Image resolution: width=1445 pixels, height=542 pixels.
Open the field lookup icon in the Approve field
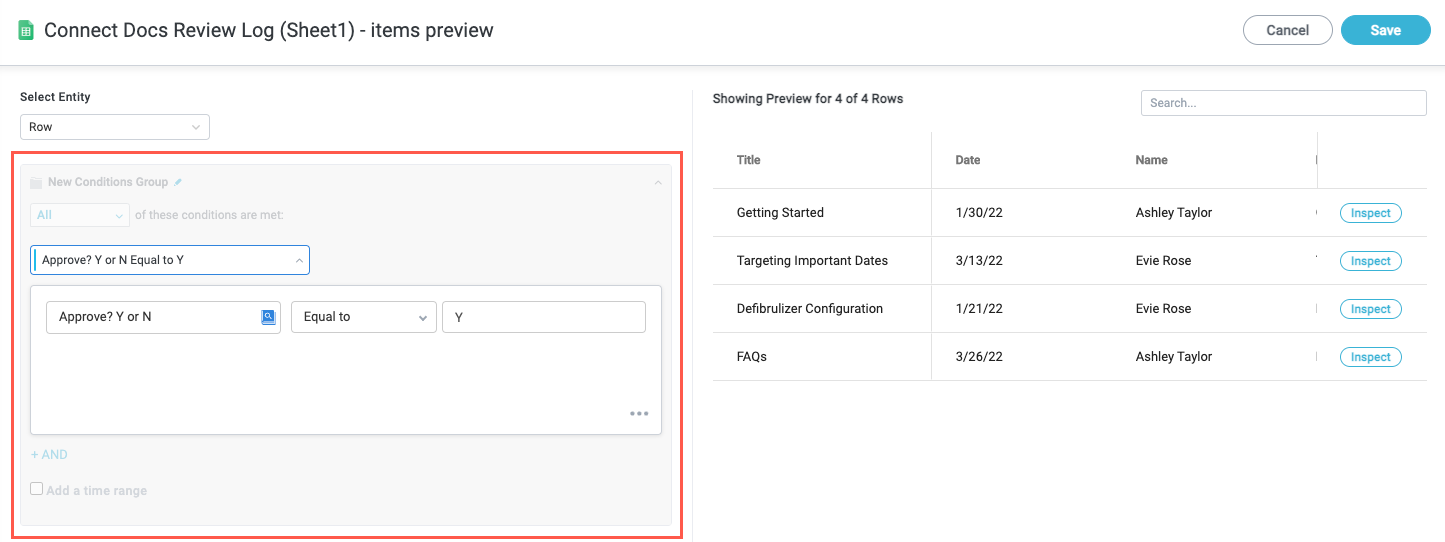[x=268, y=317]
